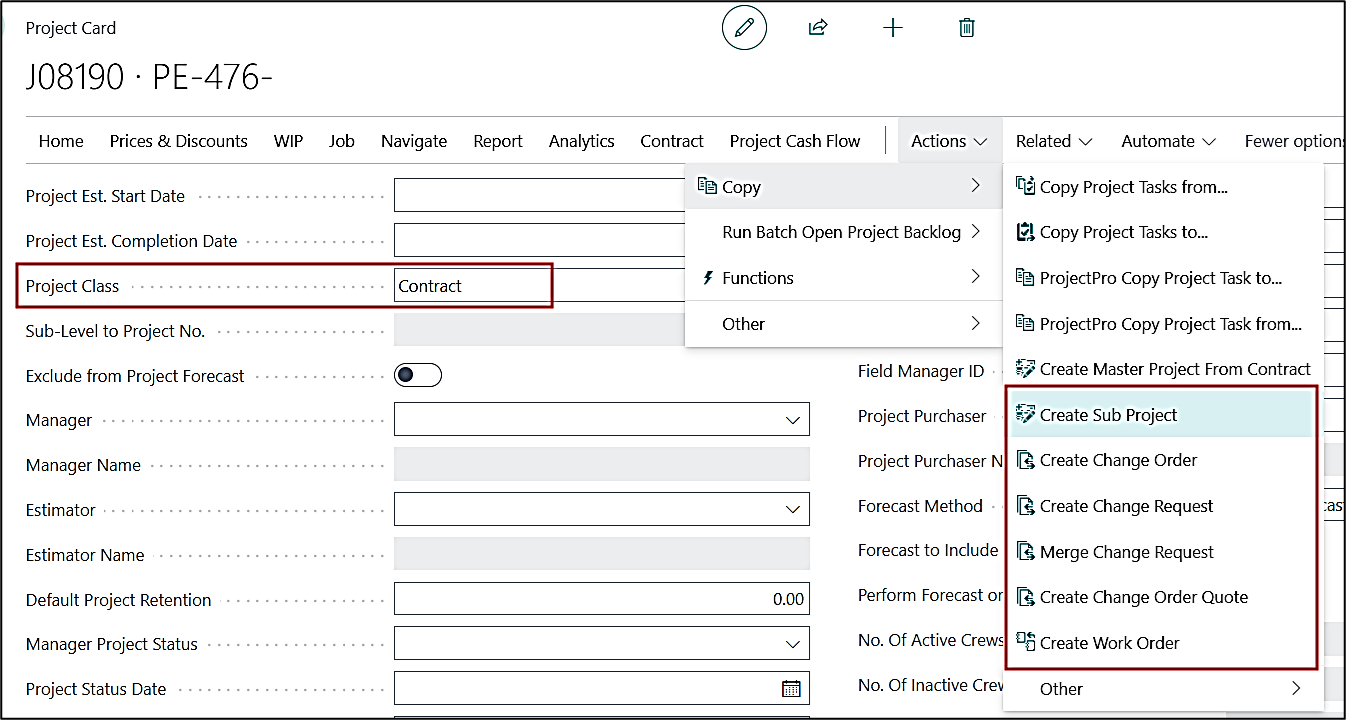Click the Create Sub Project icon
This screenshot has height=720, width=1346.
[x=1025, y=415]
